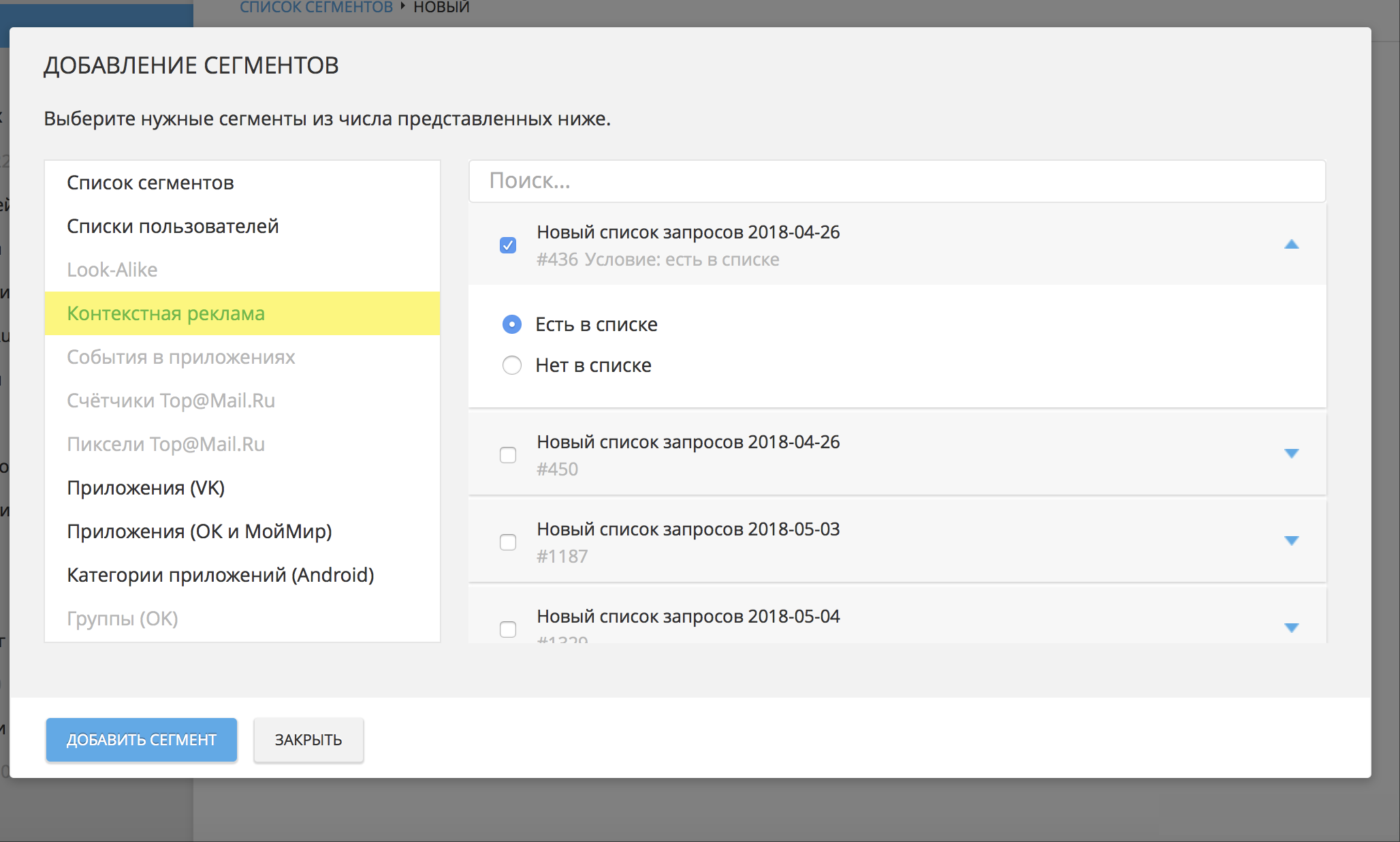The width and height of the screenshot is (1400, 842).
Task: Choose the 'Нет в списке' radio option
Action: (x=512, y=365)
